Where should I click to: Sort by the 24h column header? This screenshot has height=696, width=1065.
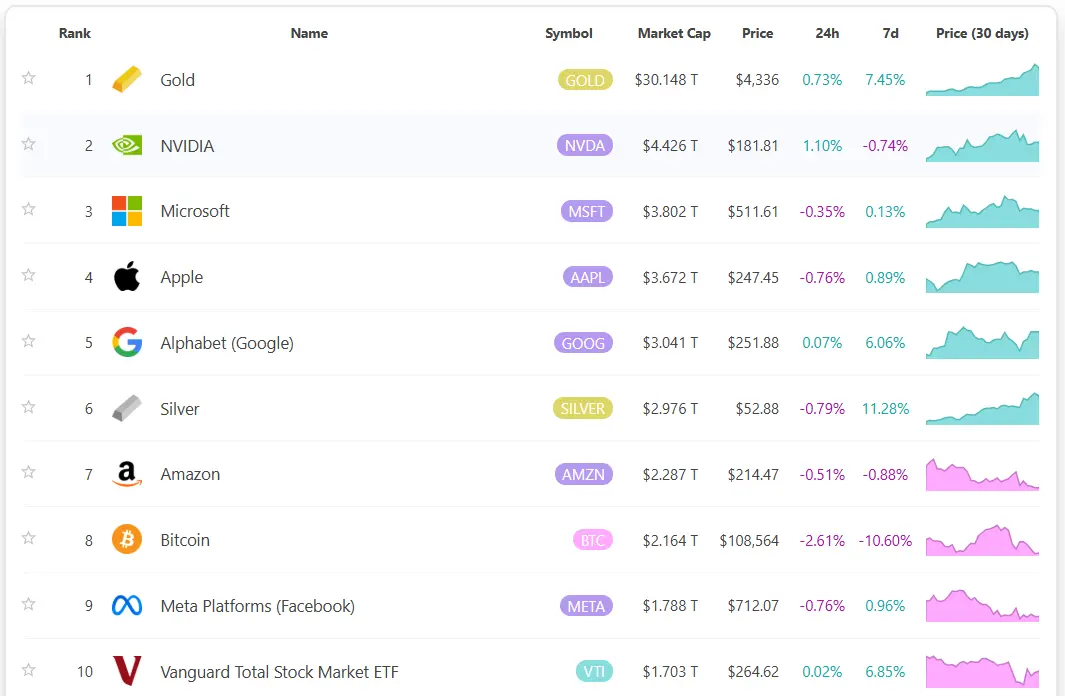coord(827,33)
